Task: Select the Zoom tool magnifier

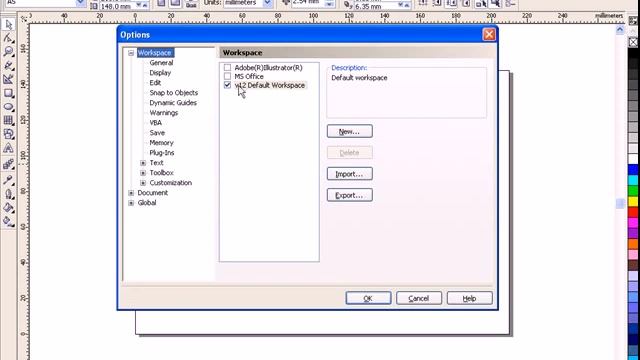Action: [8, 51]
